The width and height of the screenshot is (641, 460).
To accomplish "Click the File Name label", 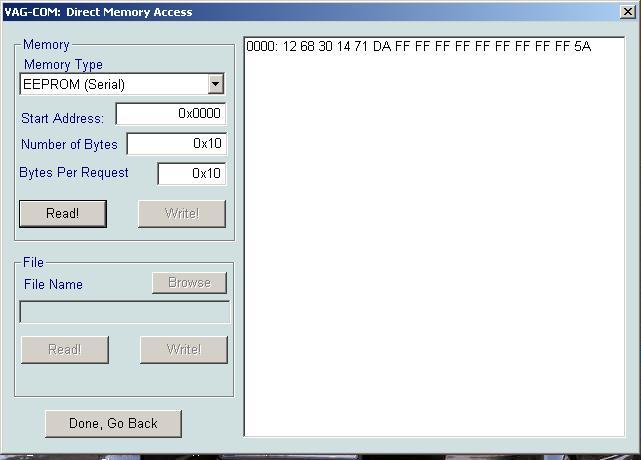I will point(53,284).
